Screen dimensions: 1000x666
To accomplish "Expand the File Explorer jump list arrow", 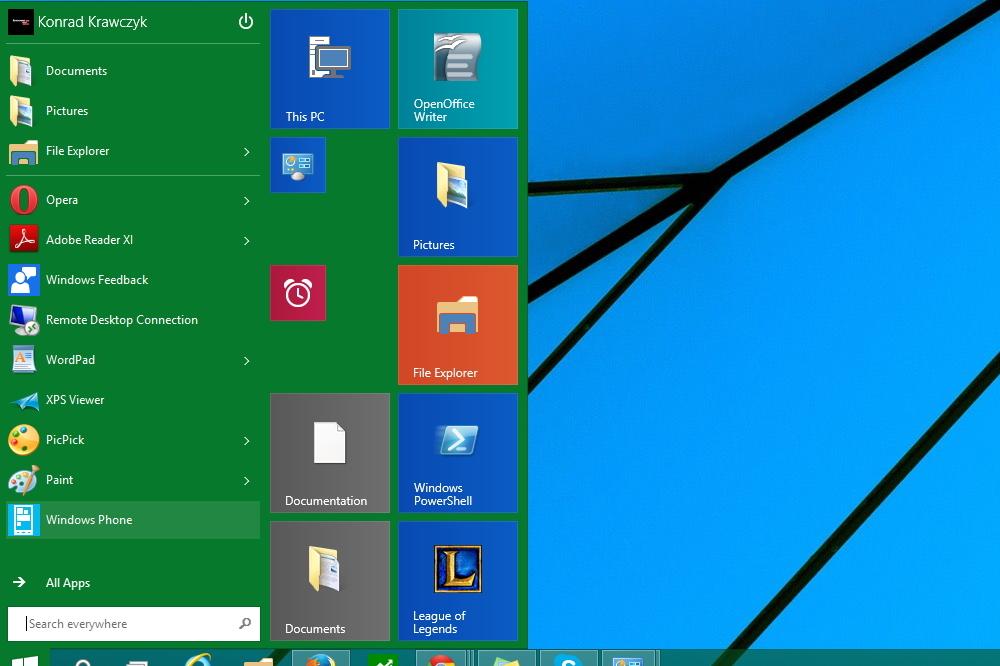I will pyautogui.click(x=247, y=151).
